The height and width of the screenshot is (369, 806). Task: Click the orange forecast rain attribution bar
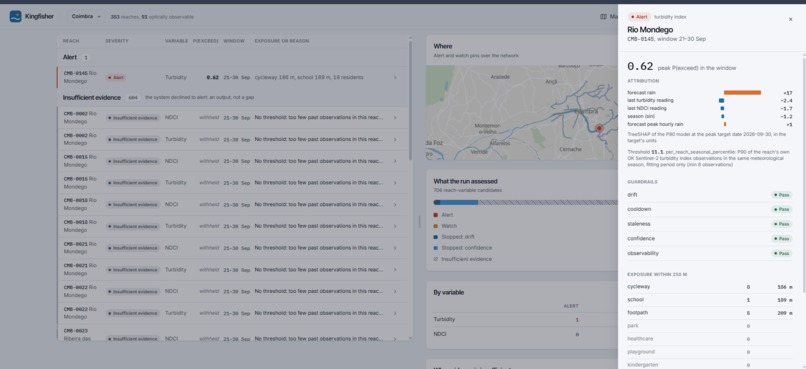[742, 93]
